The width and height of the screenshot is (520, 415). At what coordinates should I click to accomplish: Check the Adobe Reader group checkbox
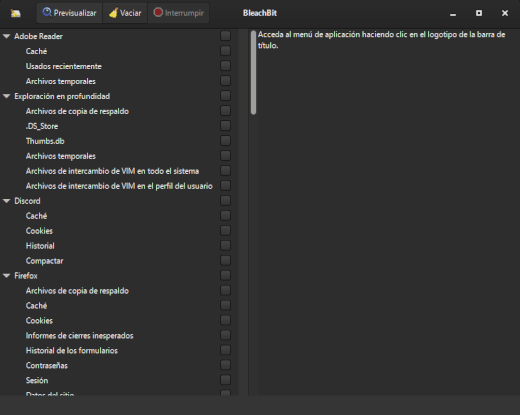pyautogui.click(x=225, y=36)
